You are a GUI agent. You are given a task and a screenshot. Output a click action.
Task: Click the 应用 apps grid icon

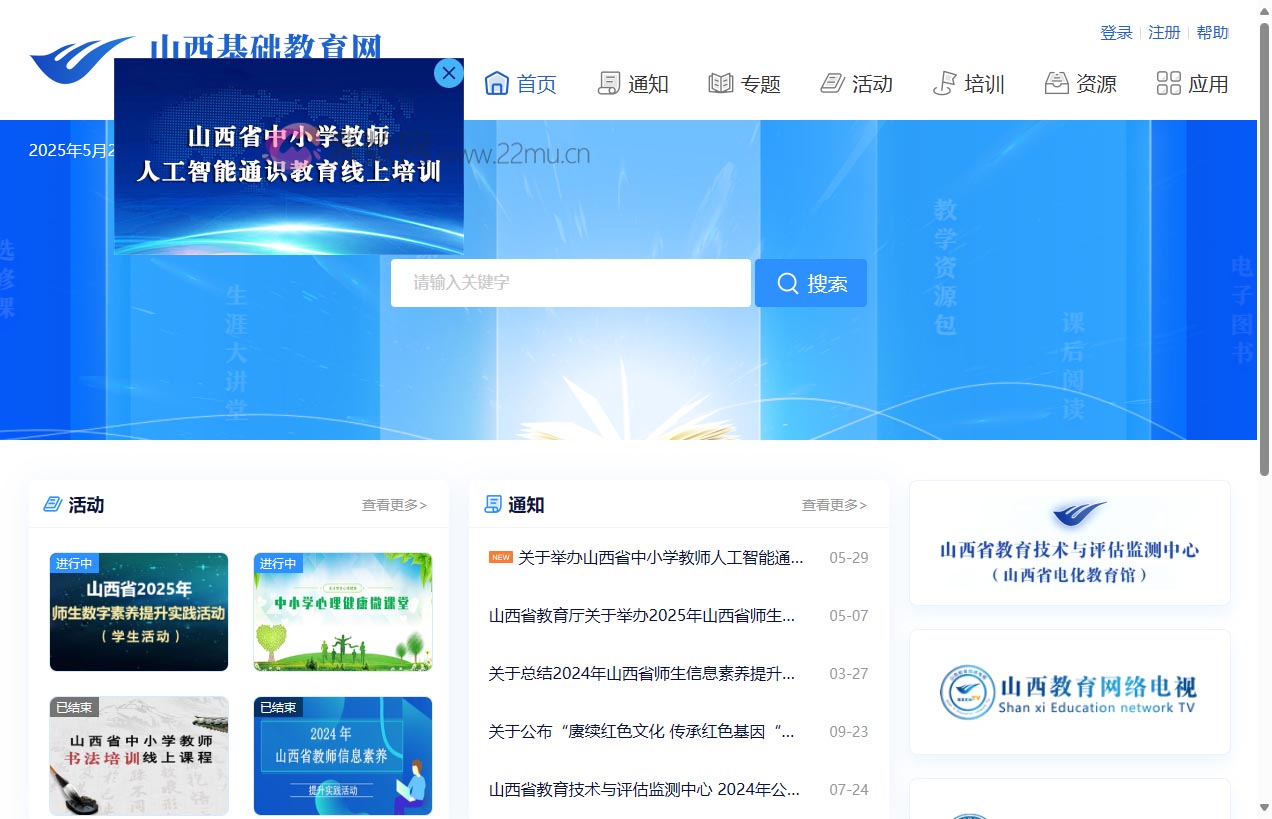(x=1167, y=84)
